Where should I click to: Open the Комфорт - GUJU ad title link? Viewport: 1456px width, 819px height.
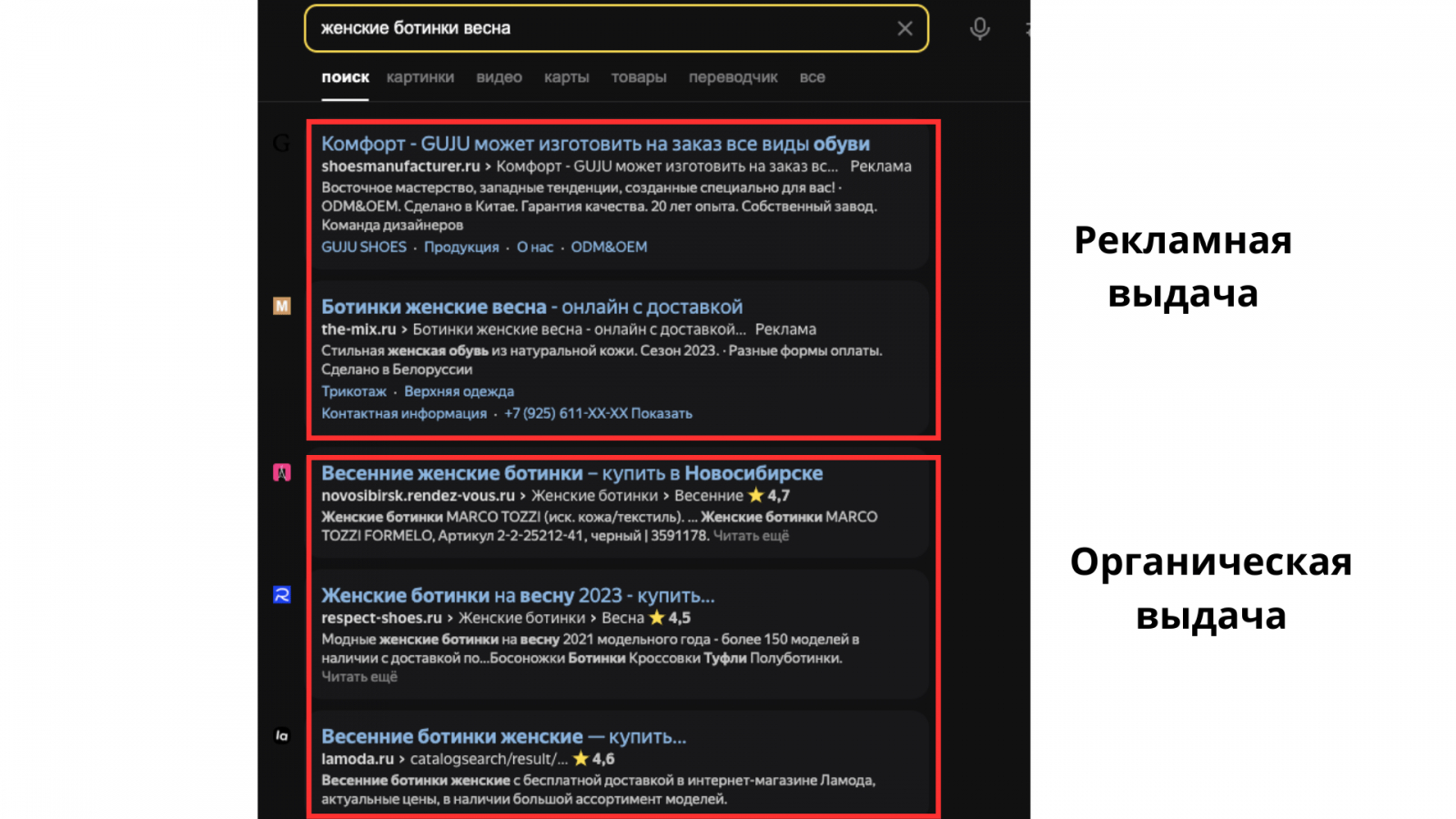pos(595,144)
